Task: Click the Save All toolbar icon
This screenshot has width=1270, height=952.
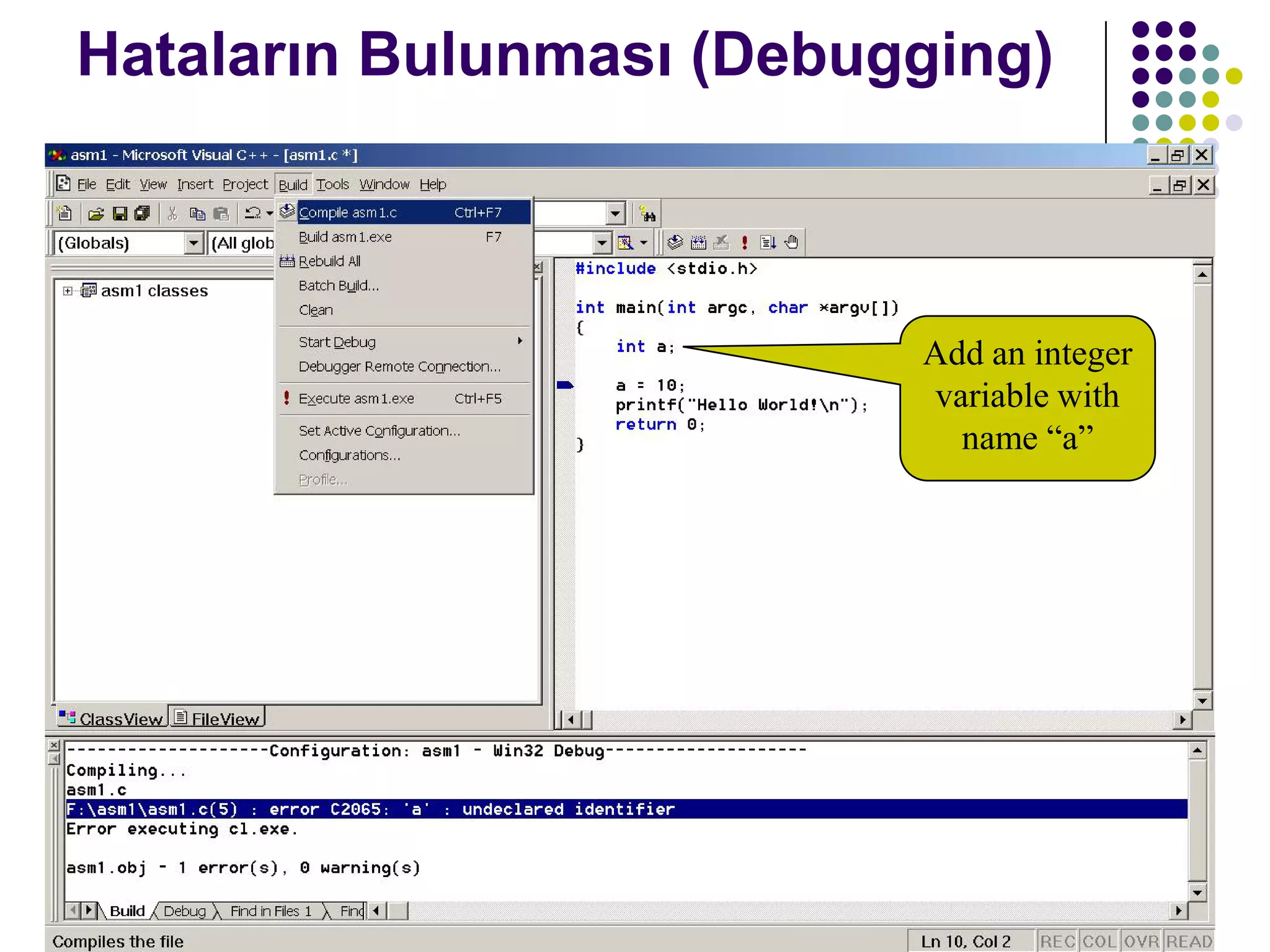Action: (x=143, y=214)
